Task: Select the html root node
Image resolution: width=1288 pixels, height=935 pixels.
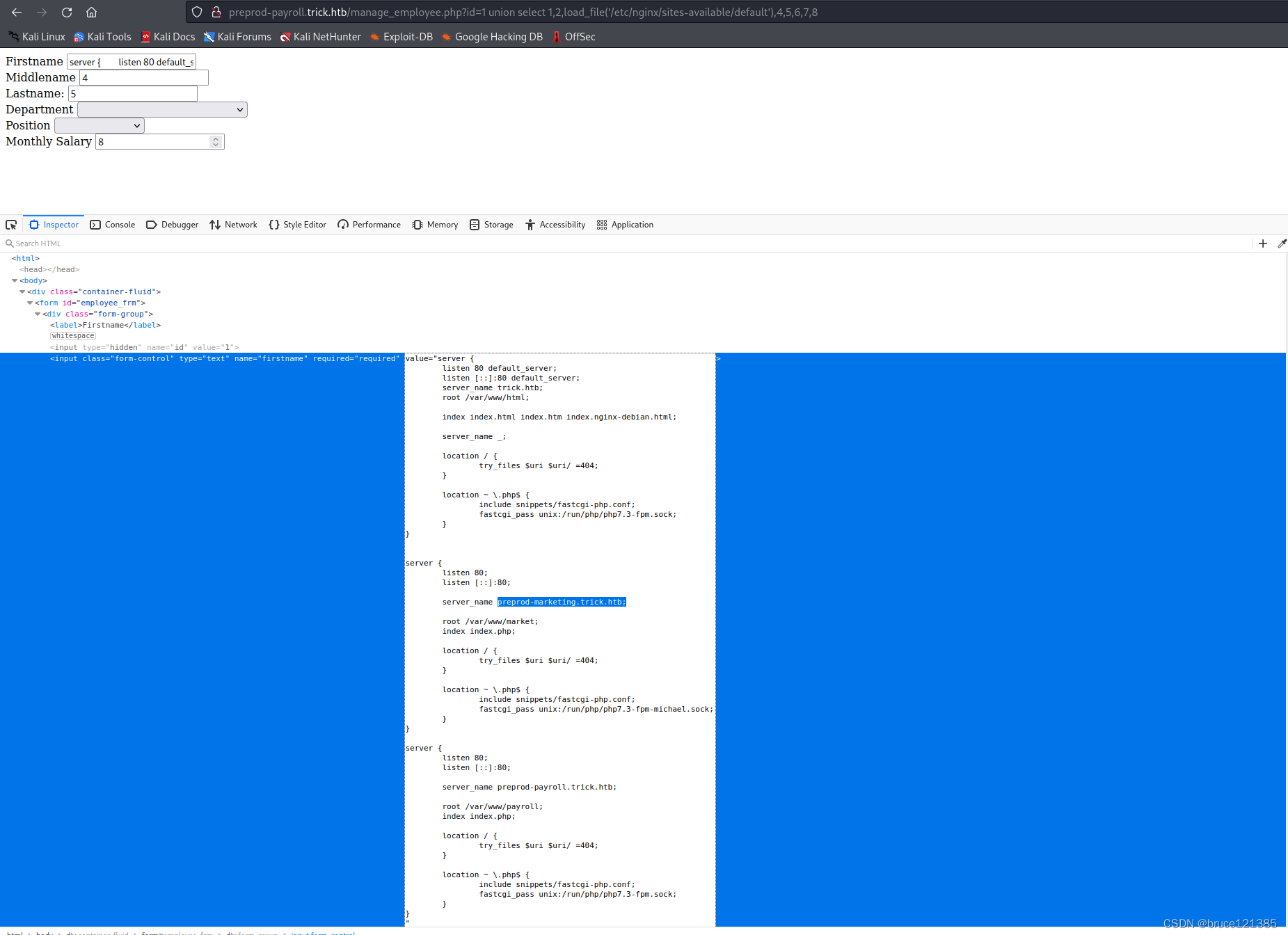Action: coord(26,259)
